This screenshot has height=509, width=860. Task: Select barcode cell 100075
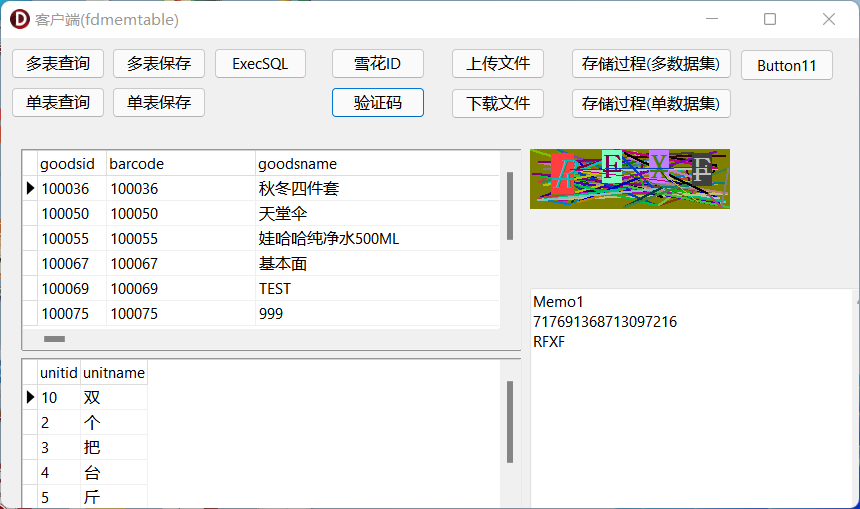pyautogui.click(x=180, y=314)
